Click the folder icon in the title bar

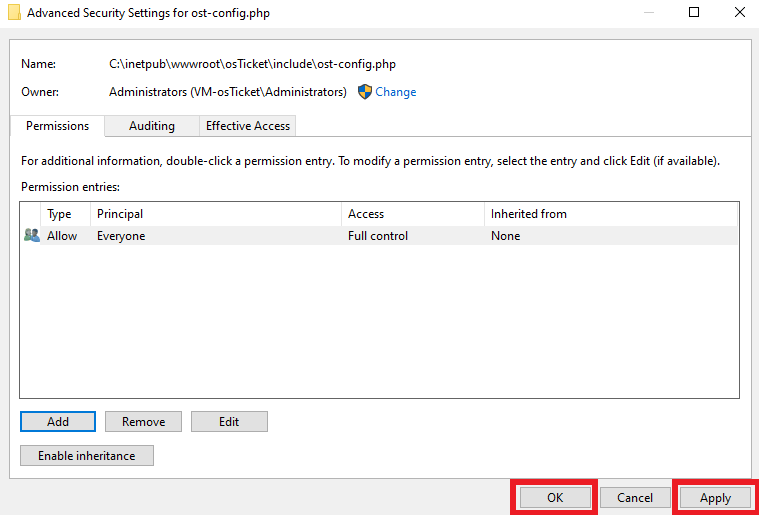pyautogui.click(x=14, y=13)
